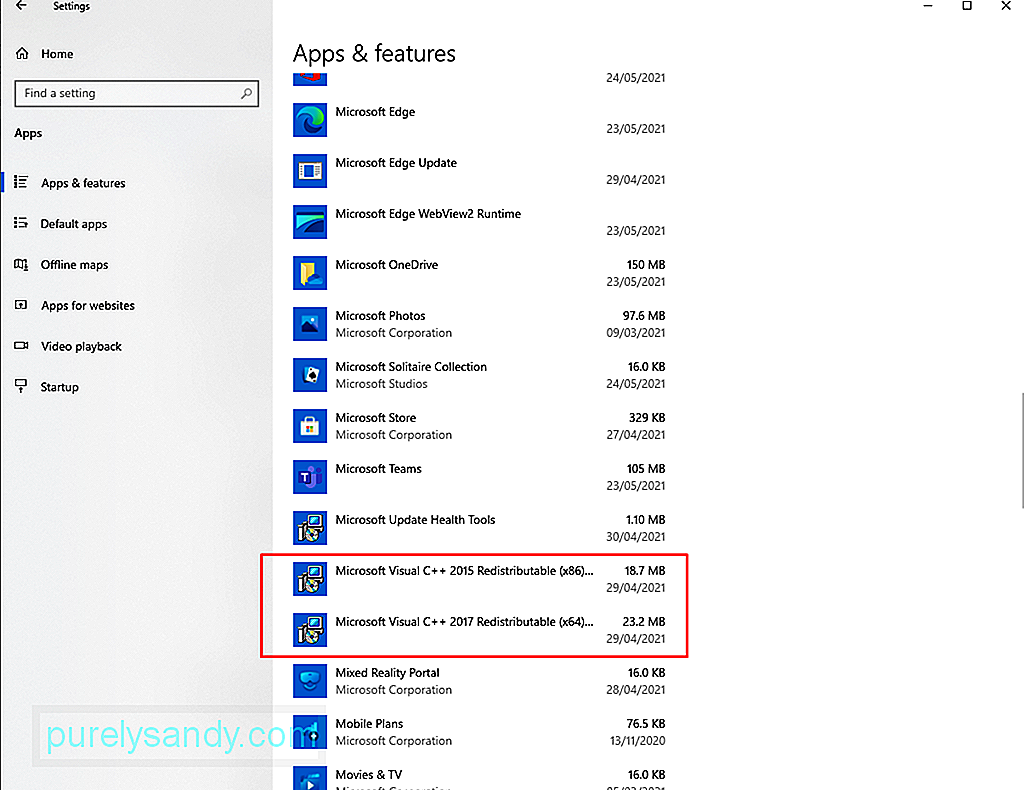This screenshot has width=1024, height=790.
Task: Select Microsoft Visual C++ 2017 Redistributable (x64)
Action: (x=479, y=629)
